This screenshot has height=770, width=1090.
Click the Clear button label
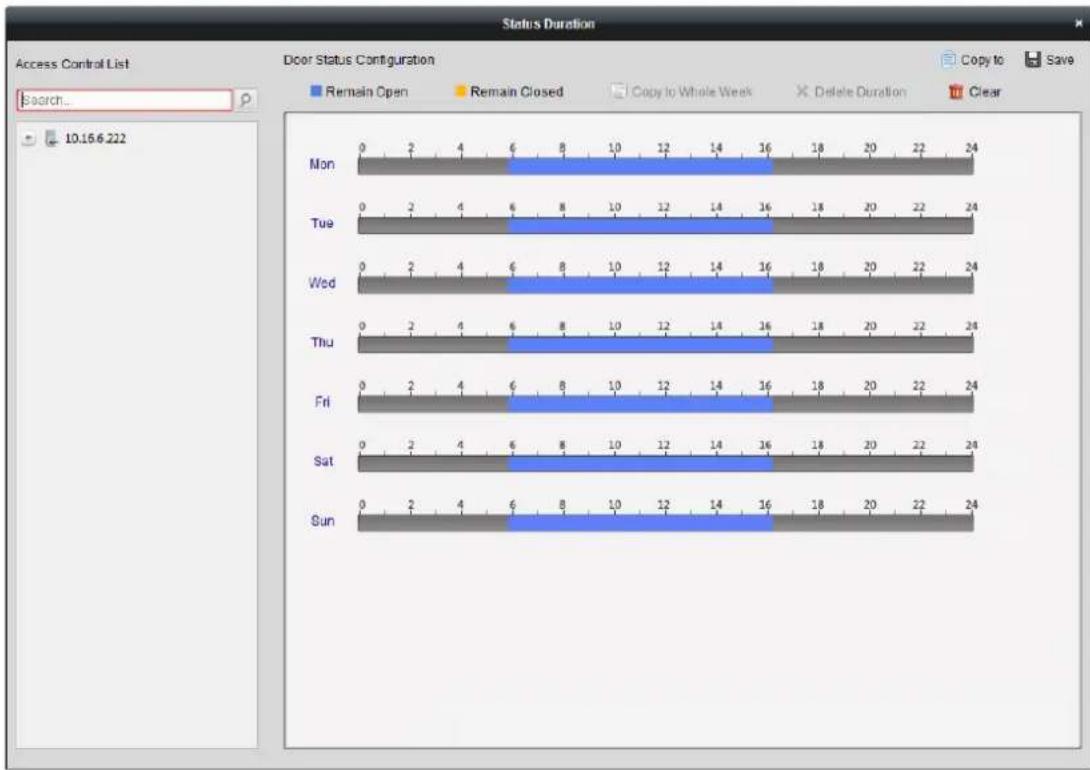(x=985, y=92)
